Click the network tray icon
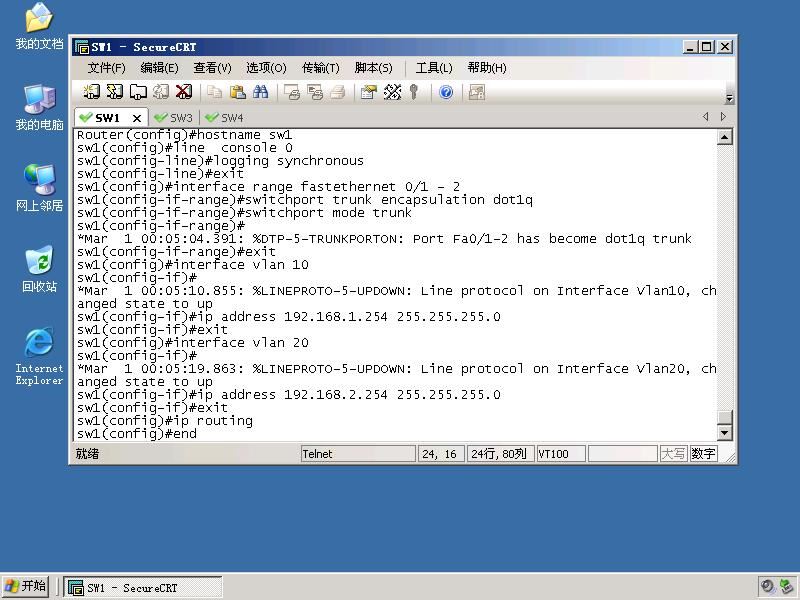 787,587
